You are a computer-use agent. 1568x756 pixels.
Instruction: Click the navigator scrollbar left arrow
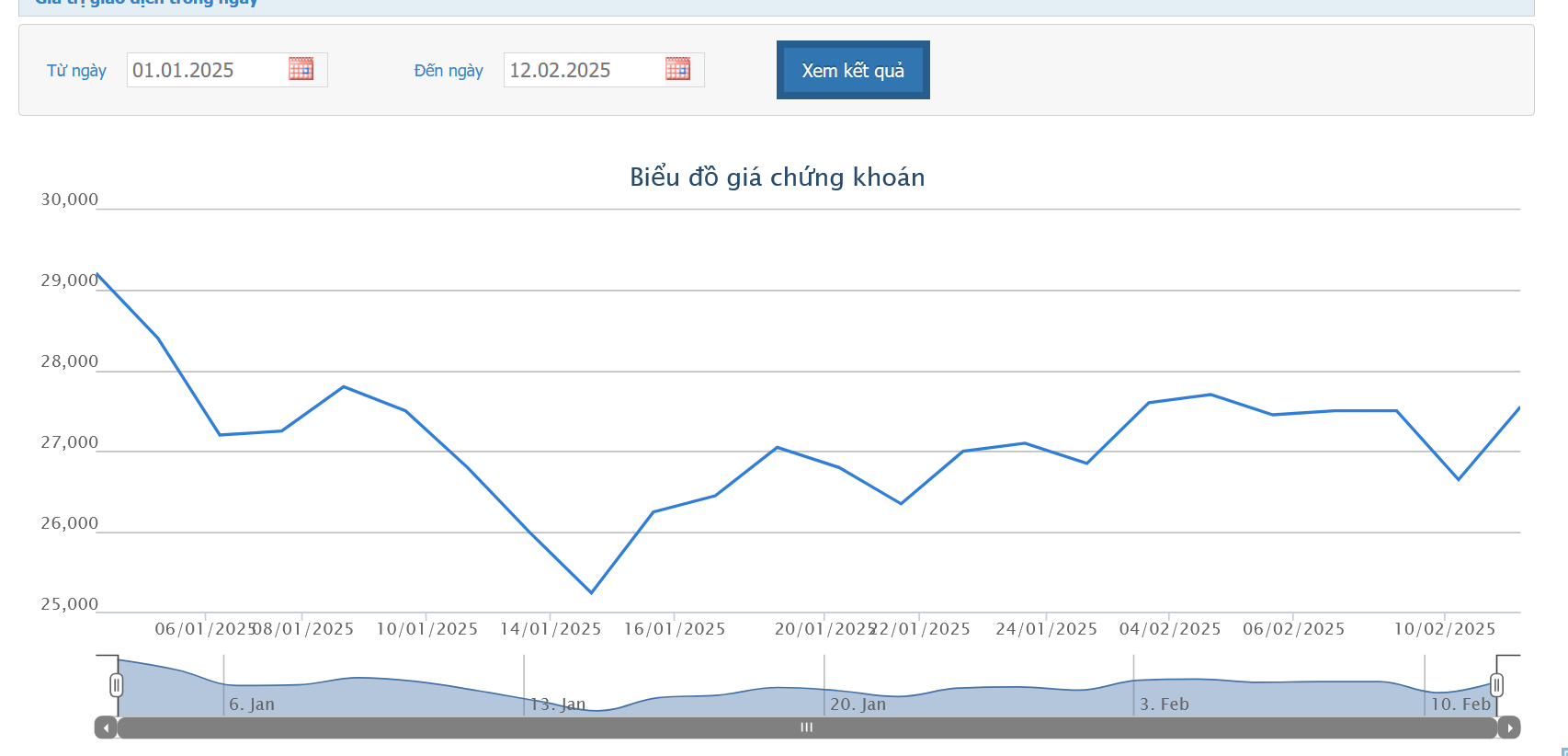[x=106, y=727]
